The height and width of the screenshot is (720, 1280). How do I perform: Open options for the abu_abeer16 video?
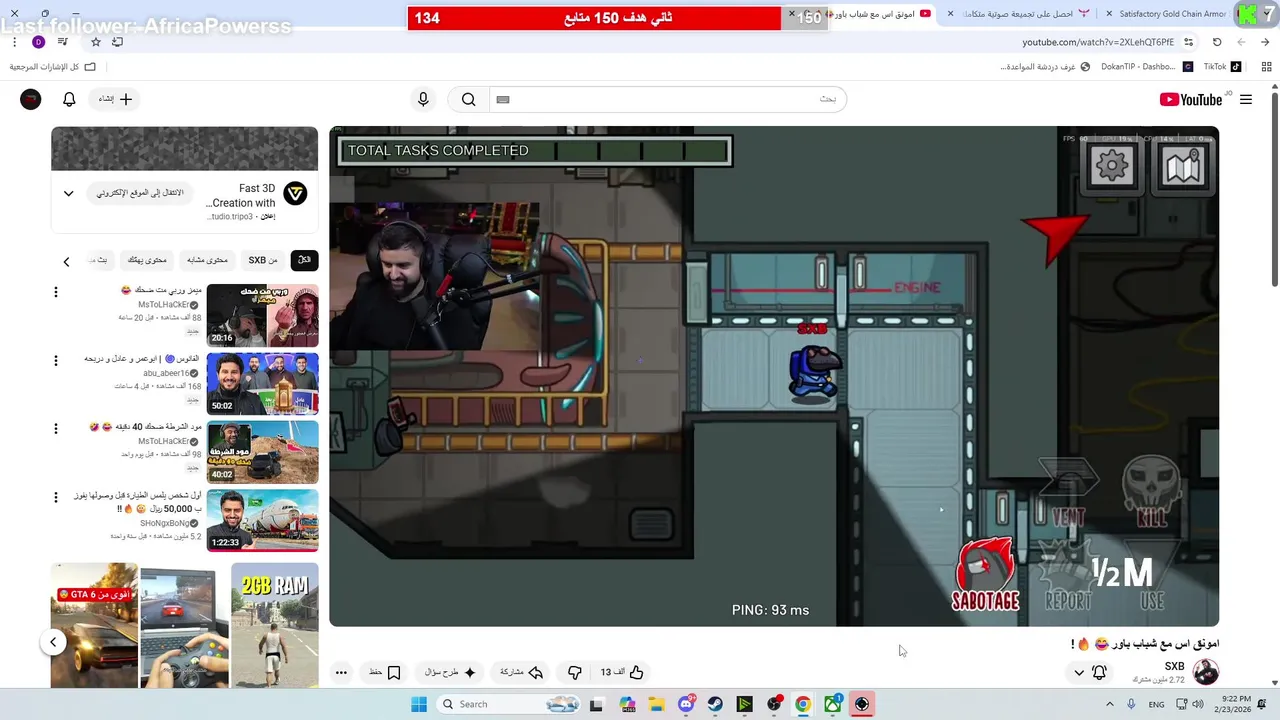56,360
